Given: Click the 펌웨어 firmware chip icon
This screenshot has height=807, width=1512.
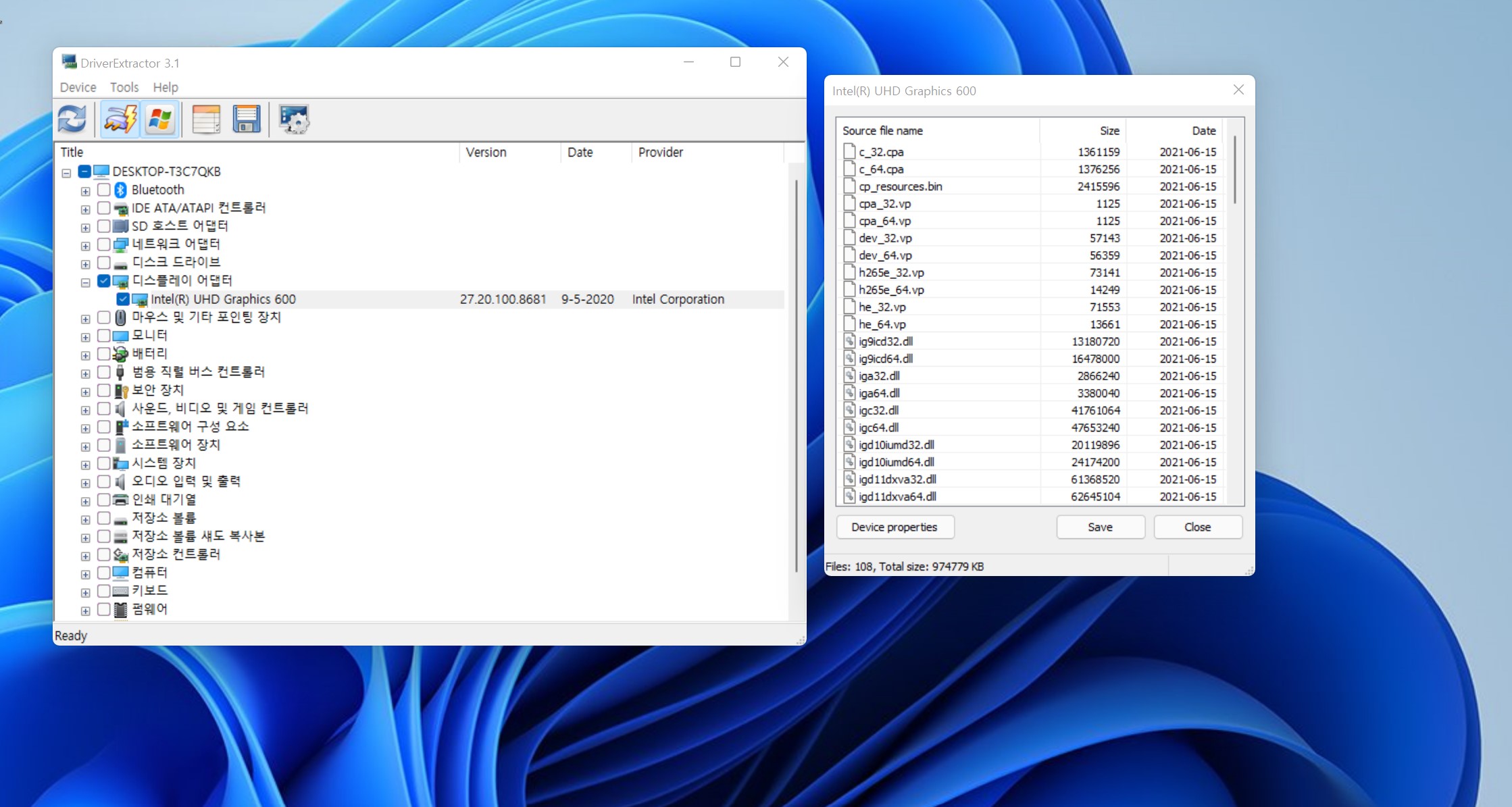Looking at the screenshot, I should [120, 609].
